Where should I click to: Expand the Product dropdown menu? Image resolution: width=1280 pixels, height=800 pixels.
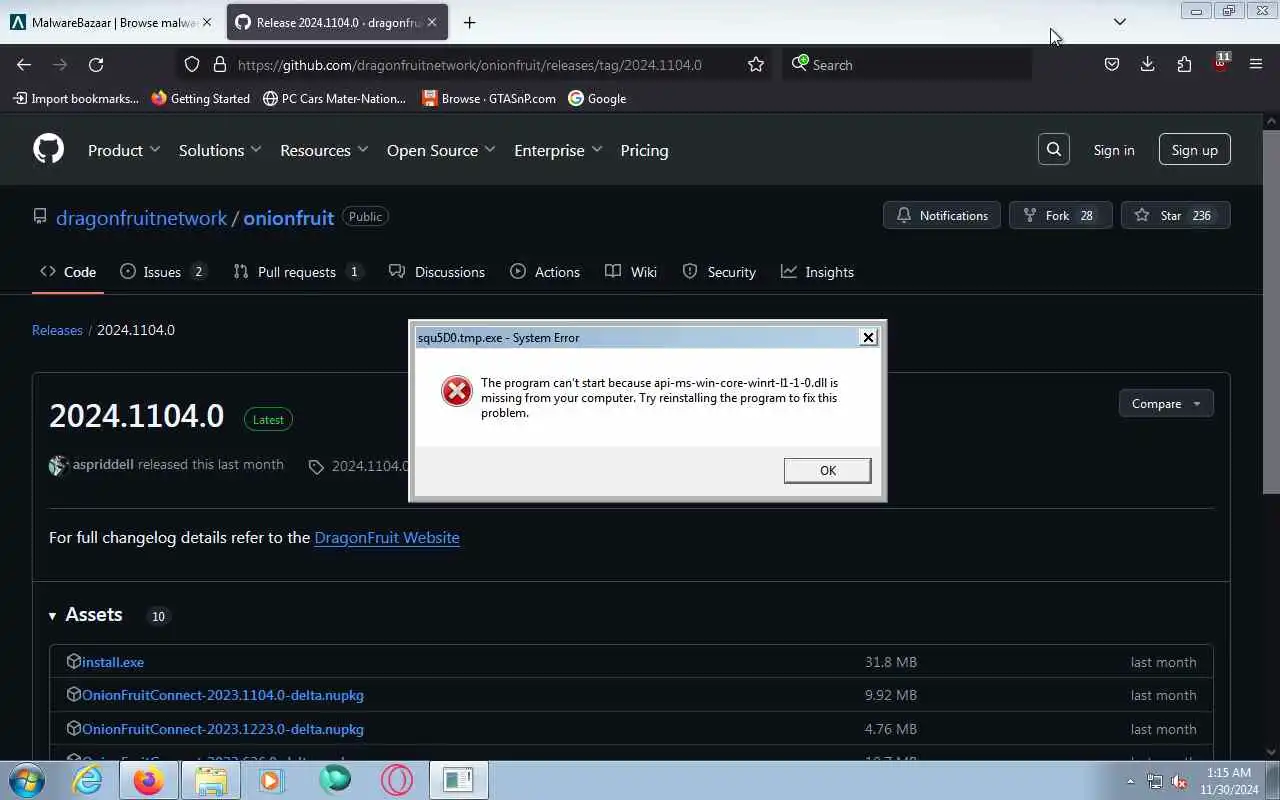click(x=124, y=150)
